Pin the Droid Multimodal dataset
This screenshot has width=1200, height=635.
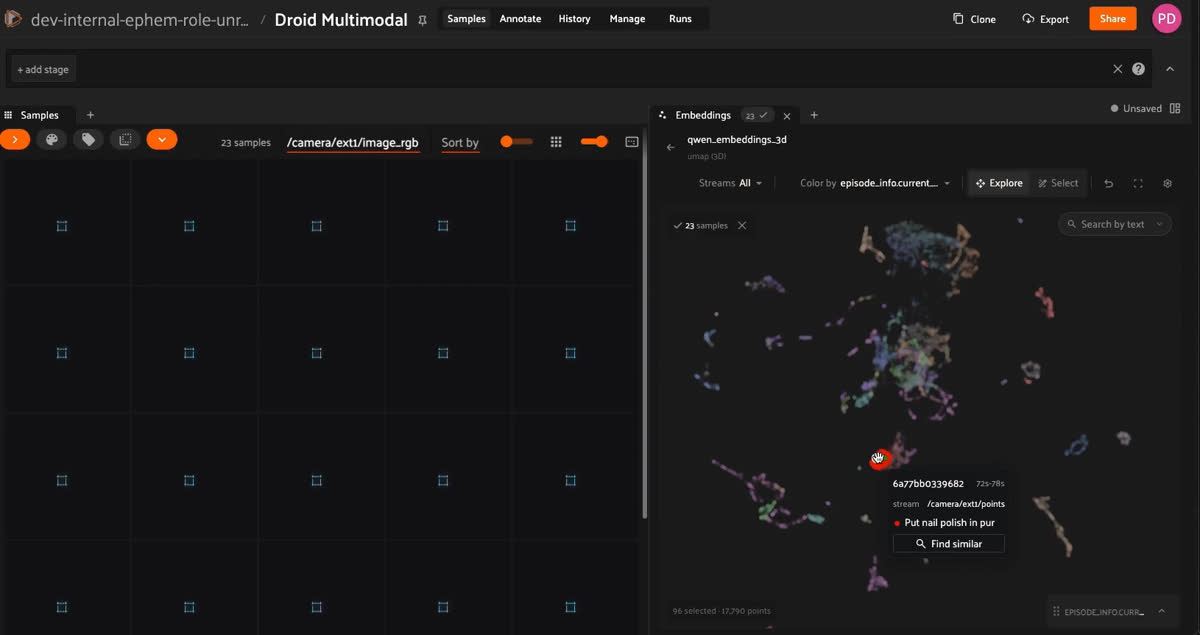pos(423,19)
